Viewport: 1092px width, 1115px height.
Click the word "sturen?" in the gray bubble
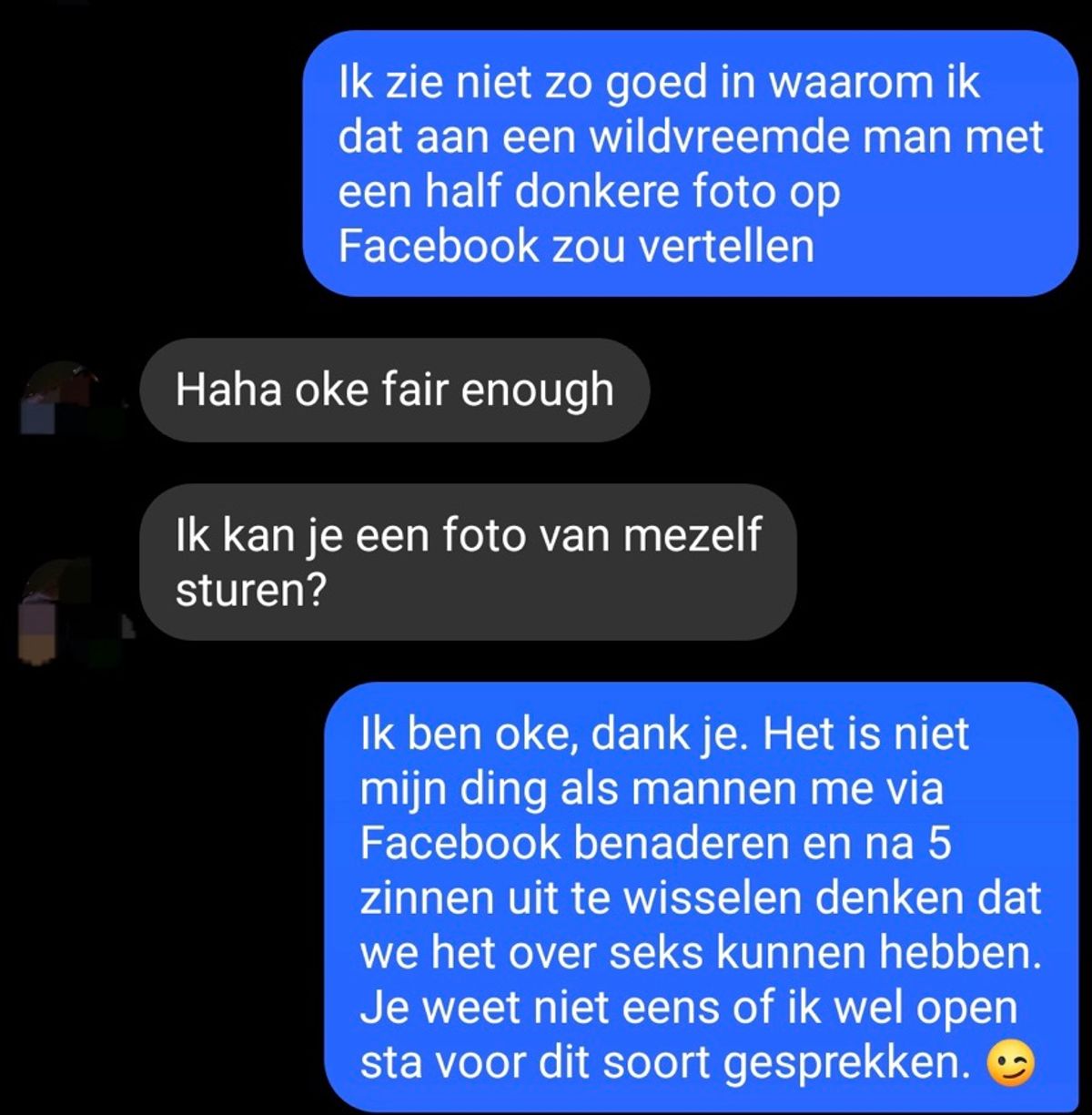pos(250,591)
